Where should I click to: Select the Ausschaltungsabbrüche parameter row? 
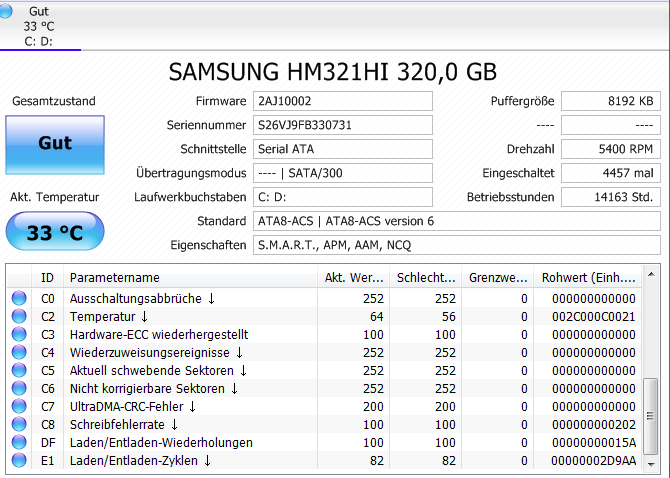[324, 298]
